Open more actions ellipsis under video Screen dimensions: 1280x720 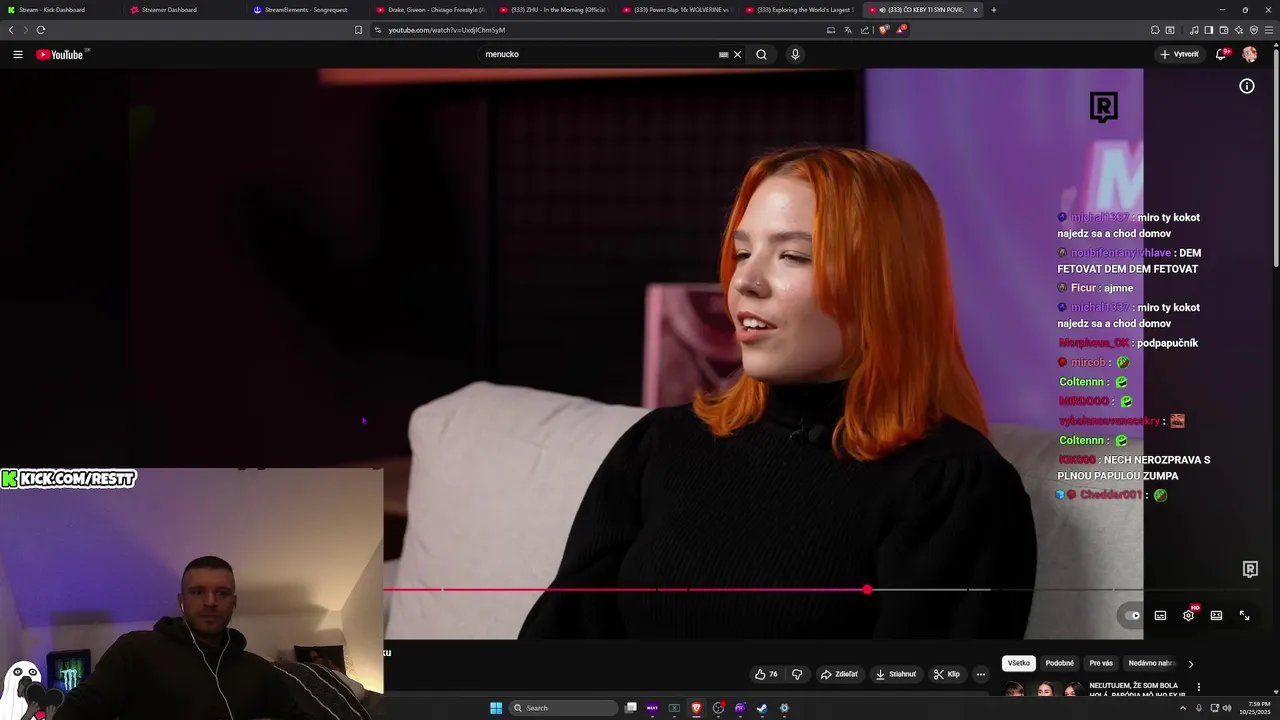point(980,674)
